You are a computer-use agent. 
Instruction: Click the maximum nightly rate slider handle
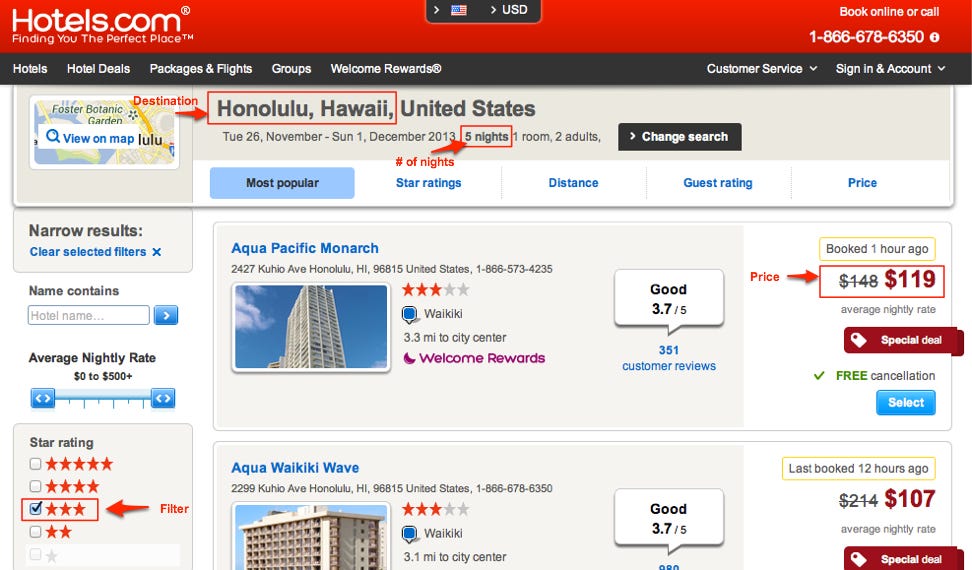pos(163,398)
